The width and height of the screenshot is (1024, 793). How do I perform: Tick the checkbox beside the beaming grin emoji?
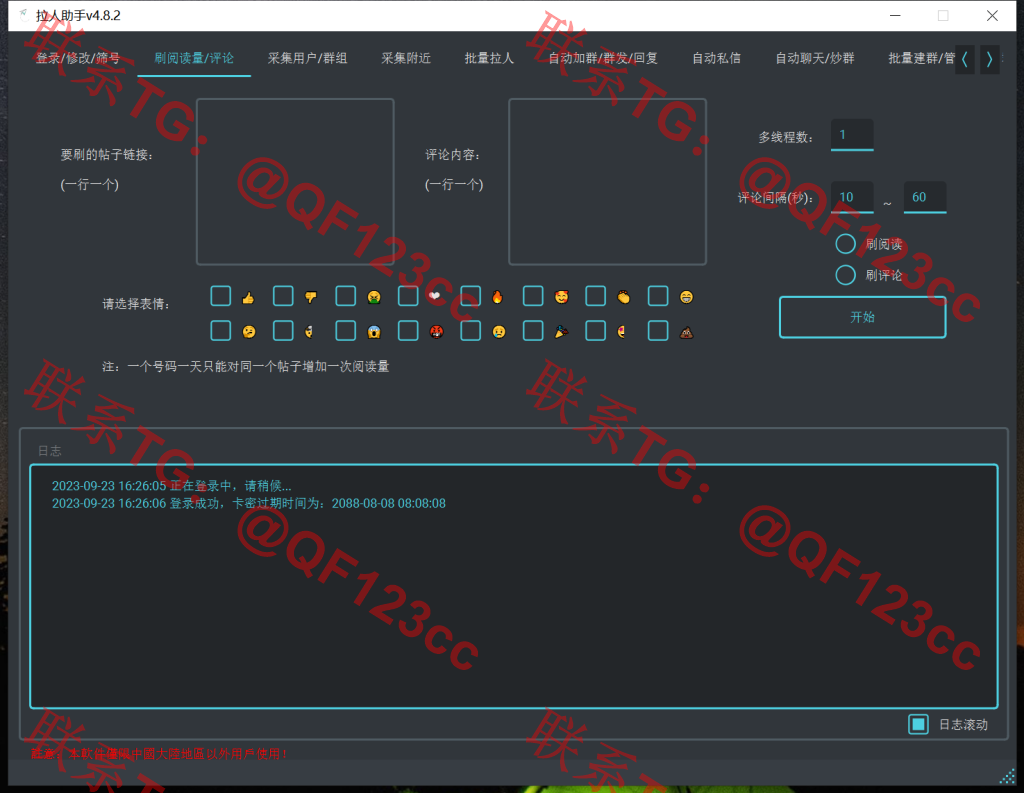tap(658, 296)
